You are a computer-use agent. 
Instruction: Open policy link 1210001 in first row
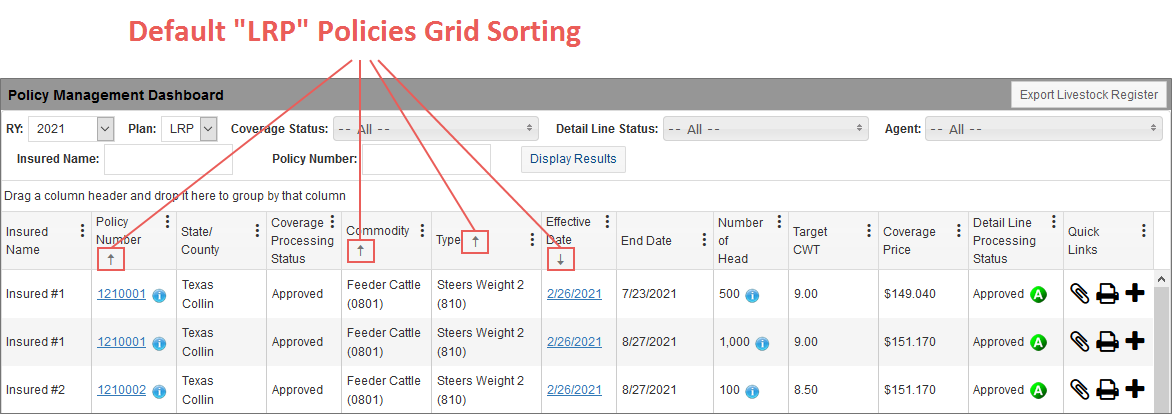coord(121,294)
